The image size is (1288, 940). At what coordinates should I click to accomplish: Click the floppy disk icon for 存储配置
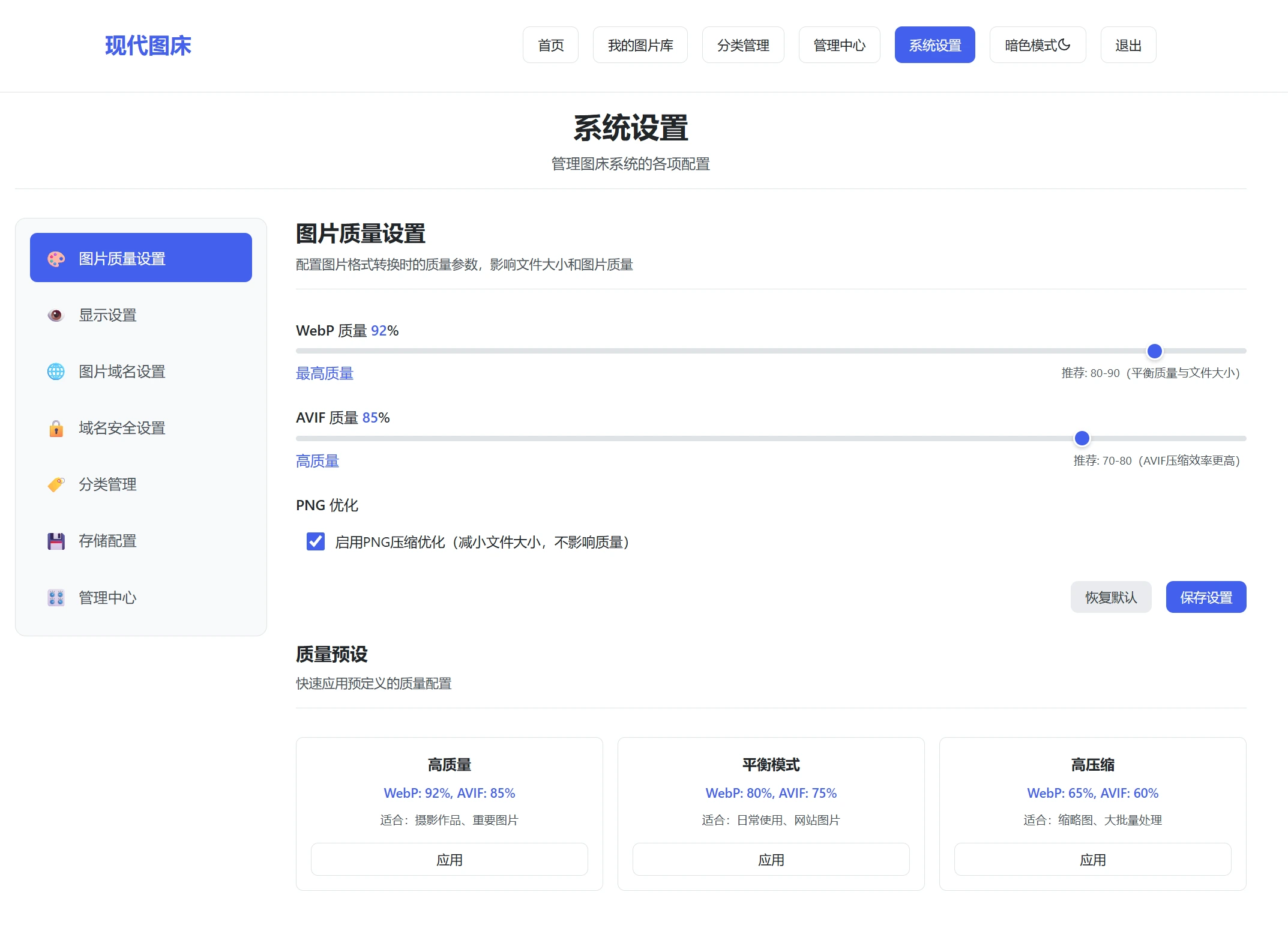(x=56, y=541)
